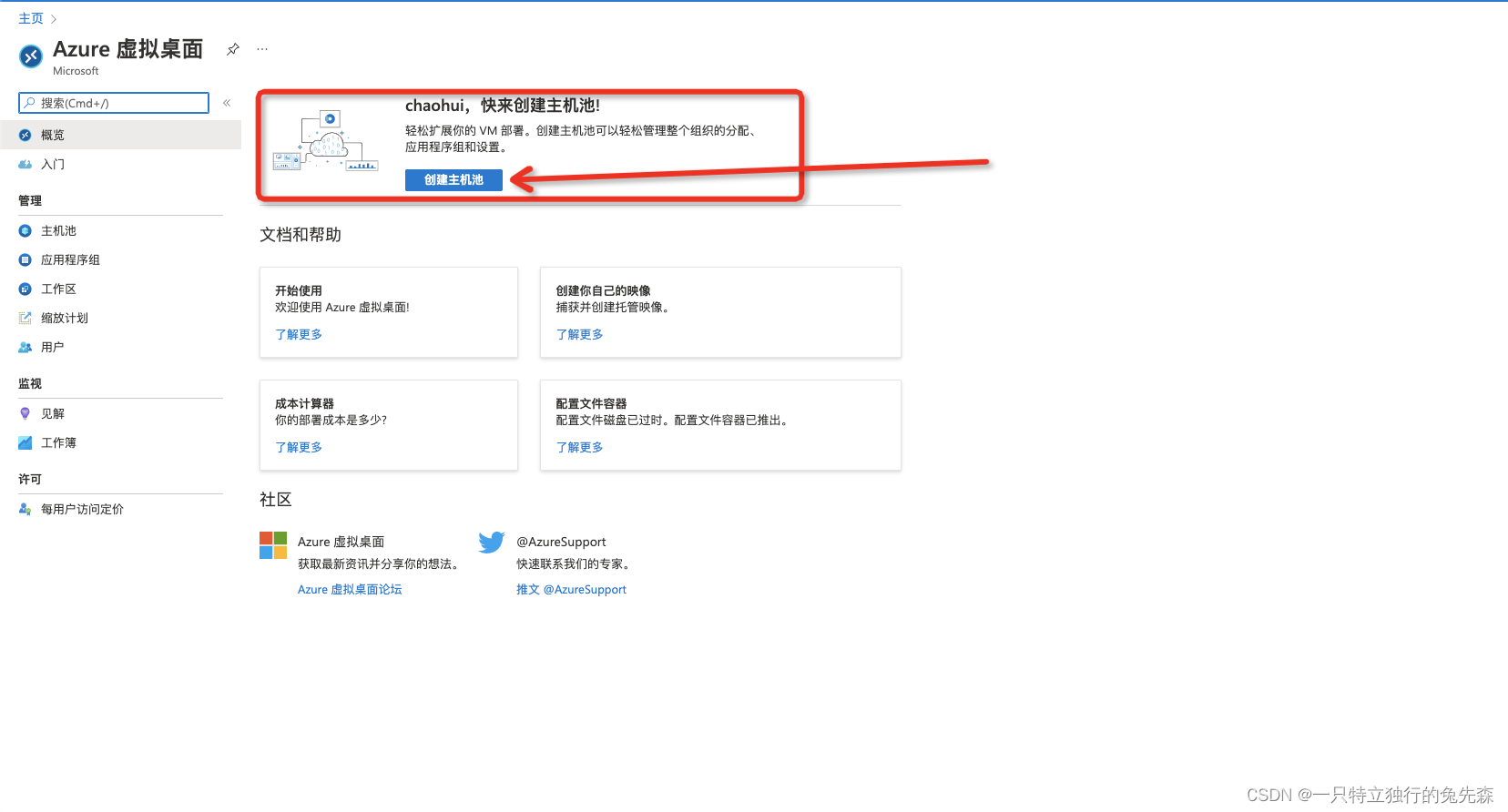The height and width of the screenshot is (812, 1508).
Task: Click the search magnifier icon
Action: point(29,103)
